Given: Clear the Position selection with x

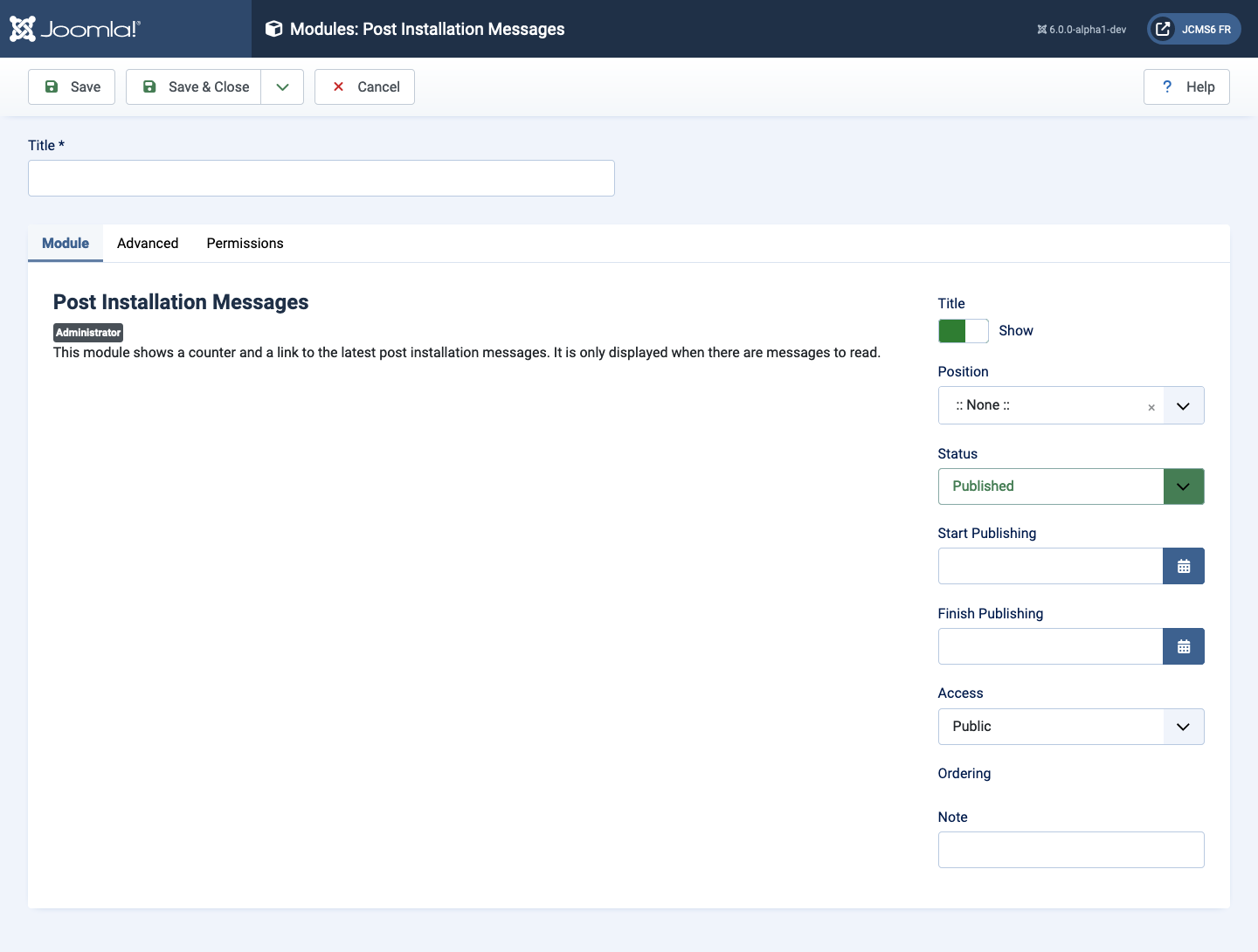Looking at the screenshot, I should 1151,407.
